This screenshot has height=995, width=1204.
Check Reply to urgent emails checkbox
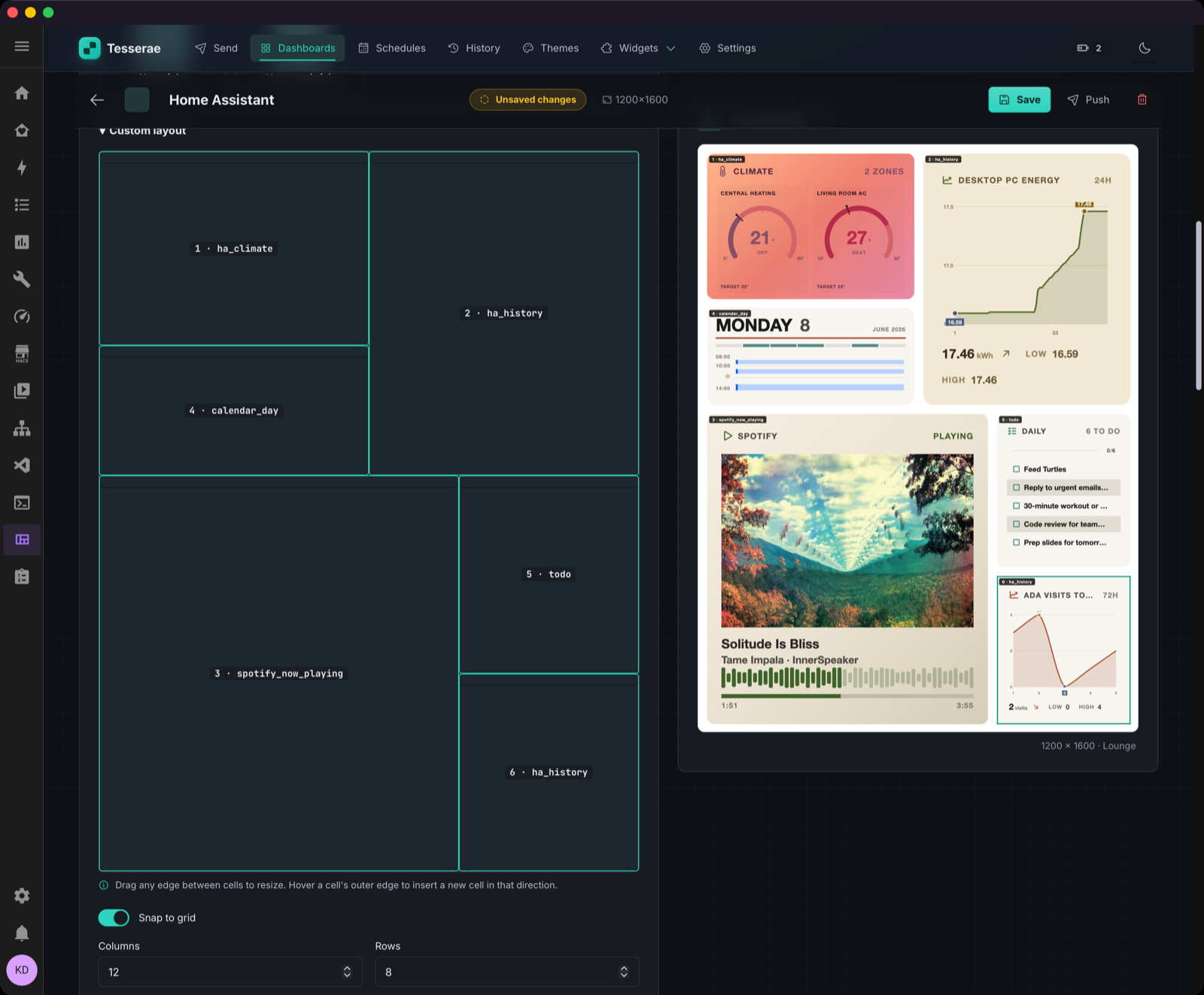[1017, 488]
